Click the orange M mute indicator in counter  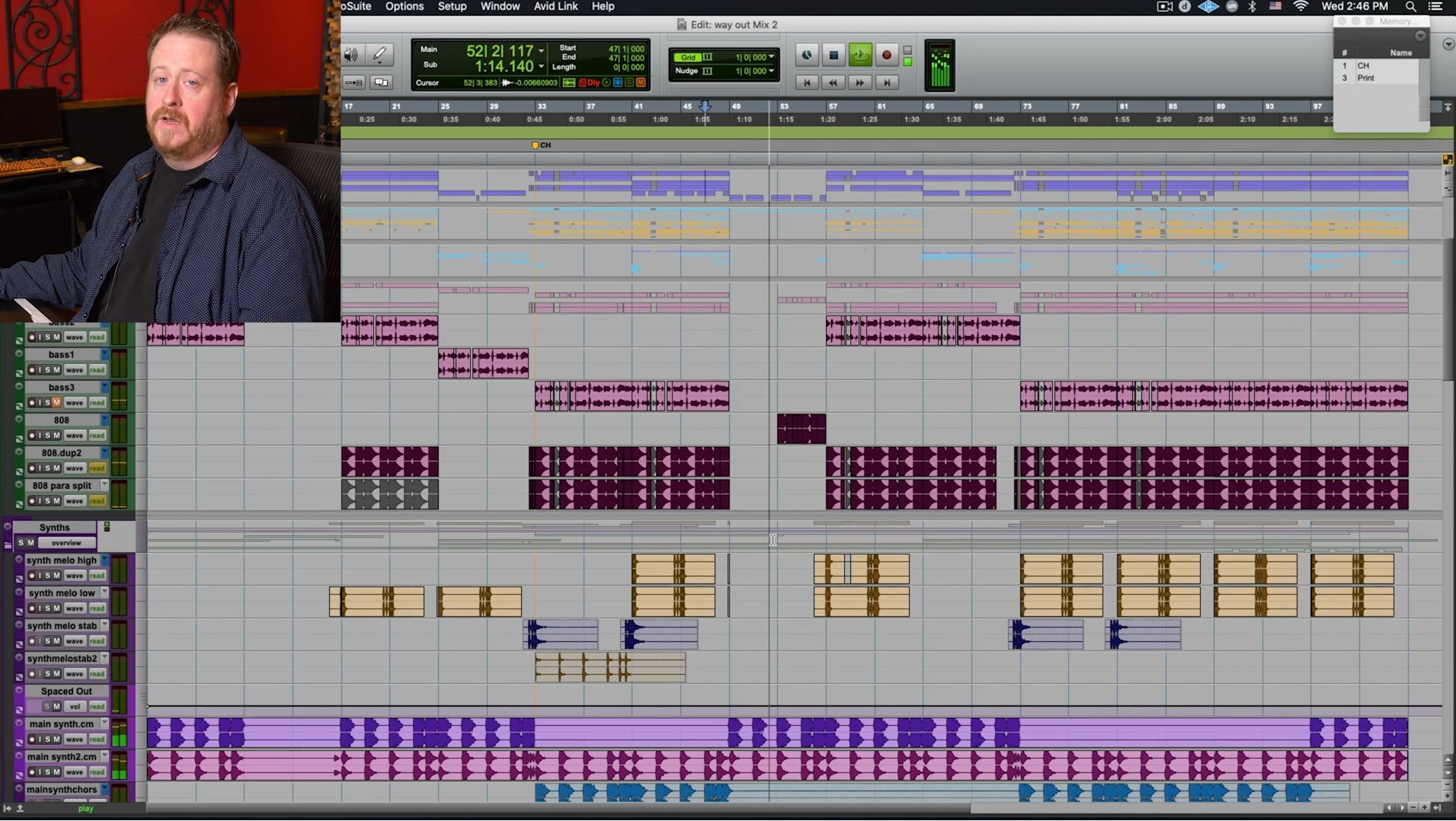click(641, 82)
